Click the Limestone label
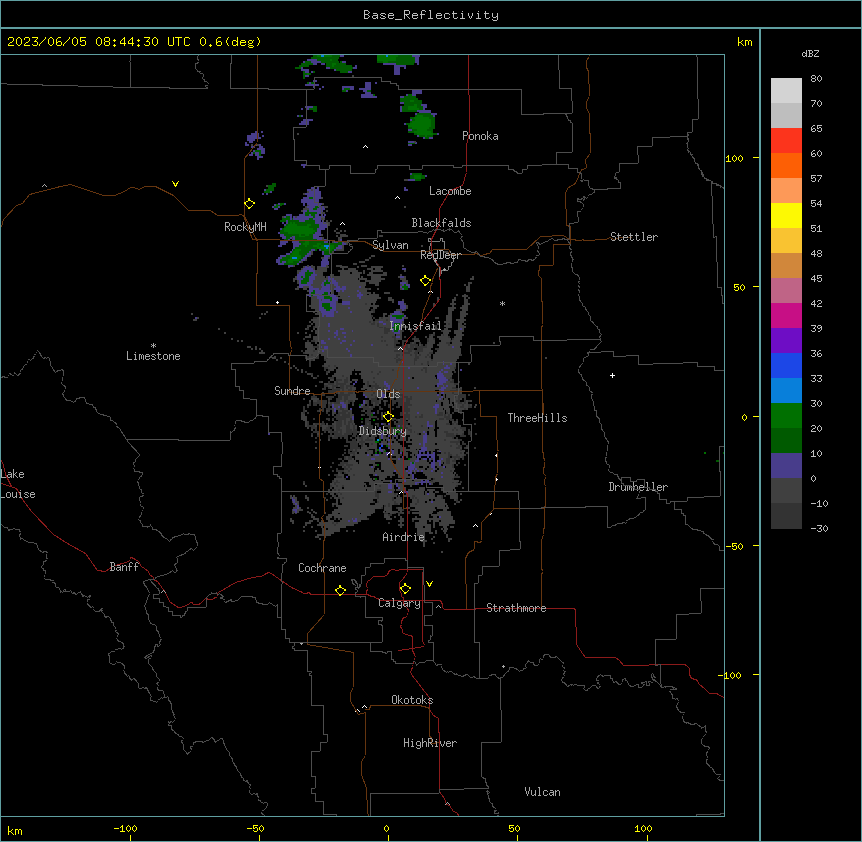This screenshot has height=842, width=862. (x=153, y=356)
